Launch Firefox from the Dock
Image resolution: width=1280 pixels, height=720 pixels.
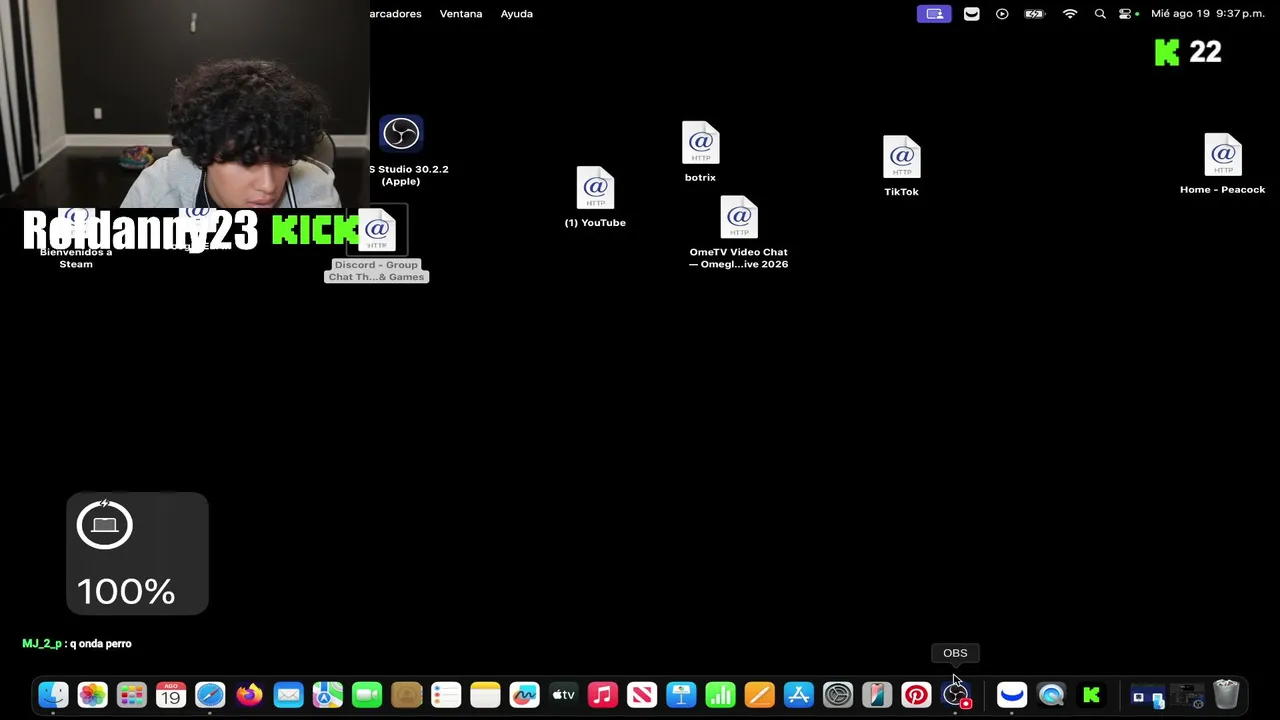(249, 694)
